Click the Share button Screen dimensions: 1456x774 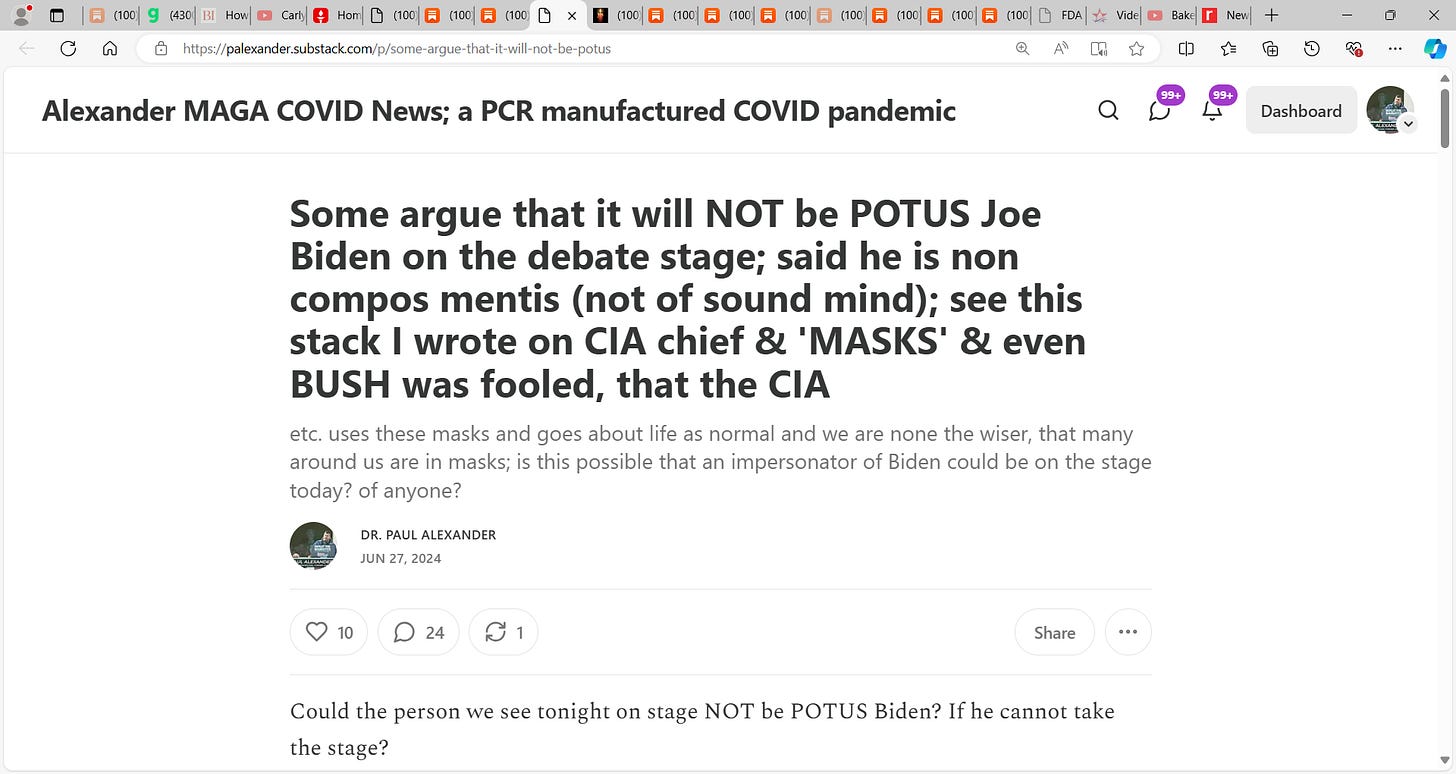pos(1055,632)
